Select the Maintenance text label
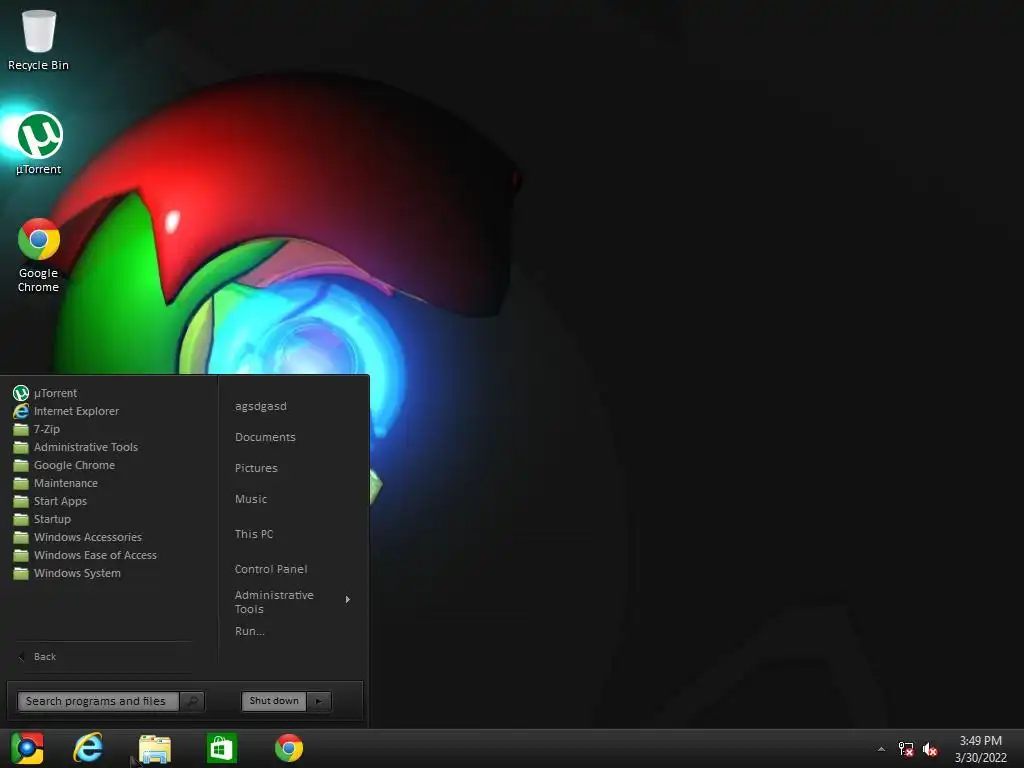Image resolution: width=1024 pixels, height=768 pixels. click(x=66, y=483)
